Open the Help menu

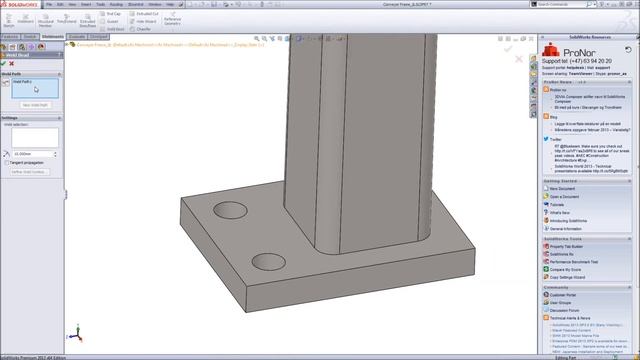170,4
